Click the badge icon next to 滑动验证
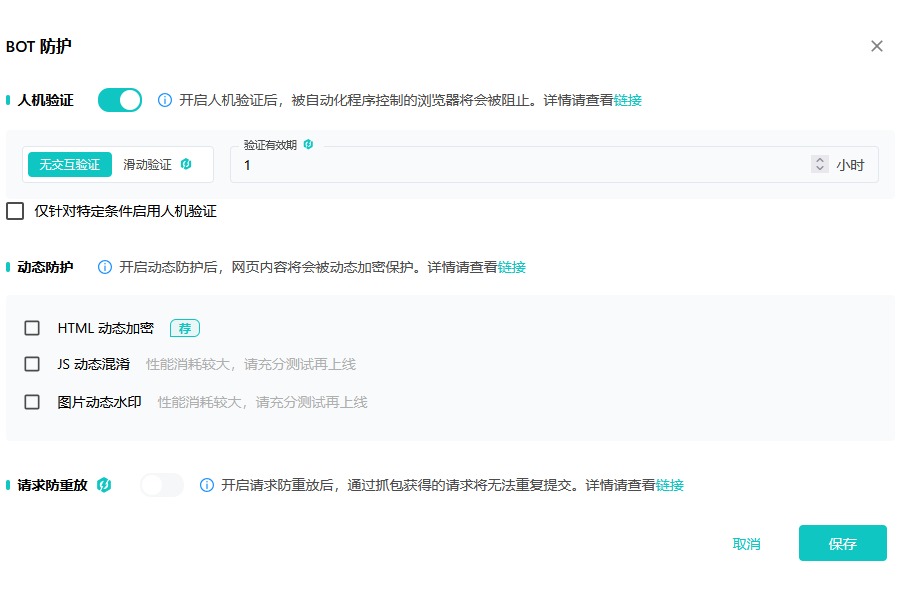Screen dimensions: 915x589 186,164
